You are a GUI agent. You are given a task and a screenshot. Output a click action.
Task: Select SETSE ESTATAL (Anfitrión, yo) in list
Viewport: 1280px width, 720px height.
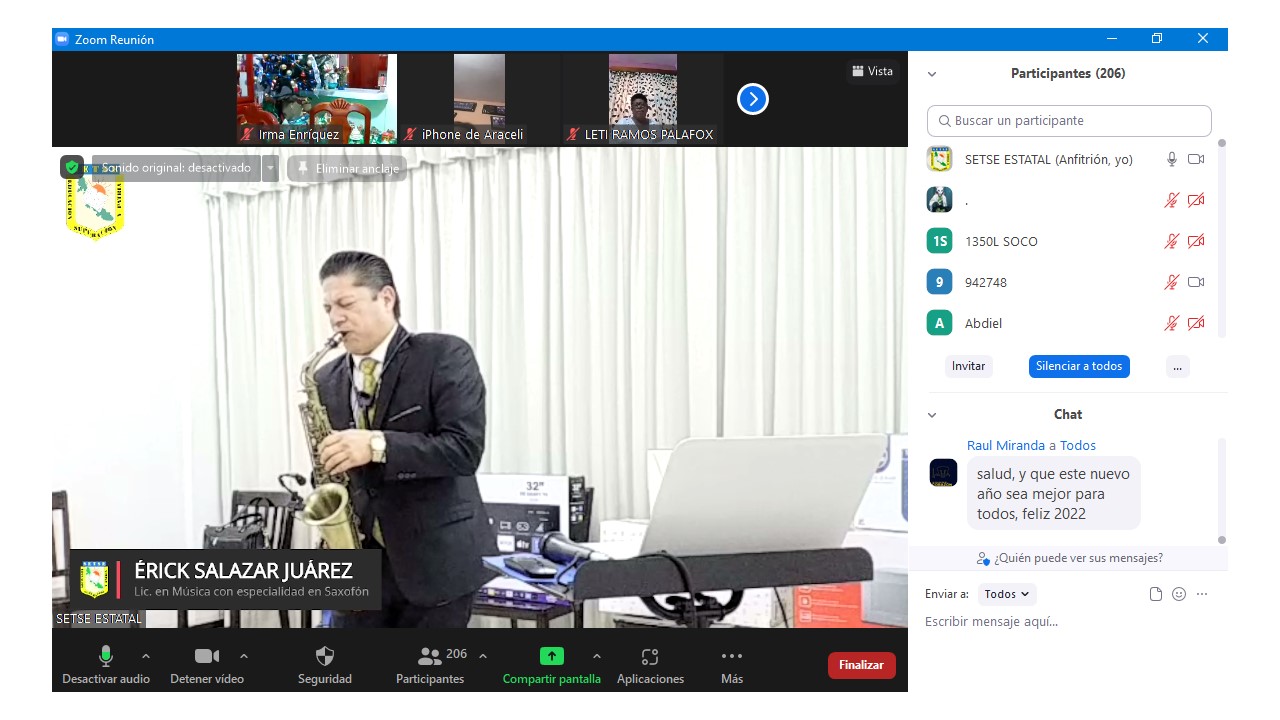click(x=1068, y=159)
